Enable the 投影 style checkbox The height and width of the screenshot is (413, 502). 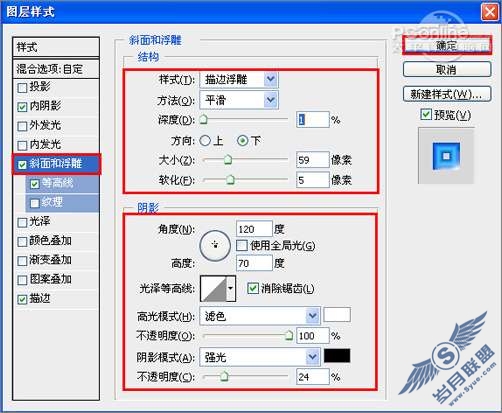click(x=22, y=88)
